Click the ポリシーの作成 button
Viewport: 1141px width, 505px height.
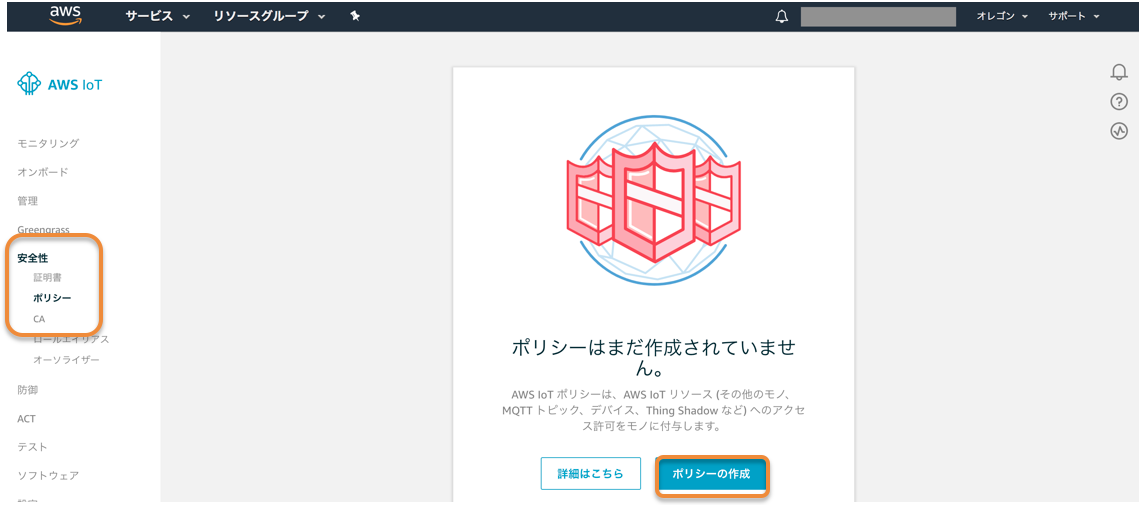coord(713,474)
